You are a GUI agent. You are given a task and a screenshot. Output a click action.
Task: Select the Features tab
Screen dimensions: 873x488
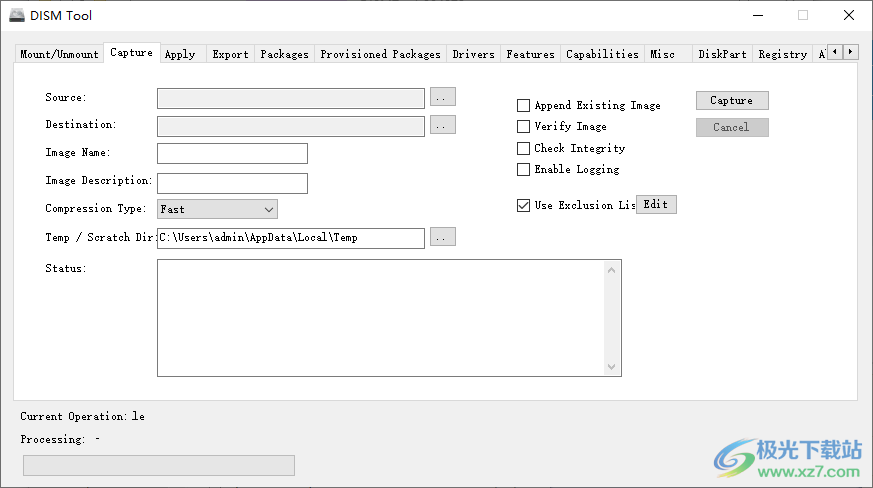530,54
